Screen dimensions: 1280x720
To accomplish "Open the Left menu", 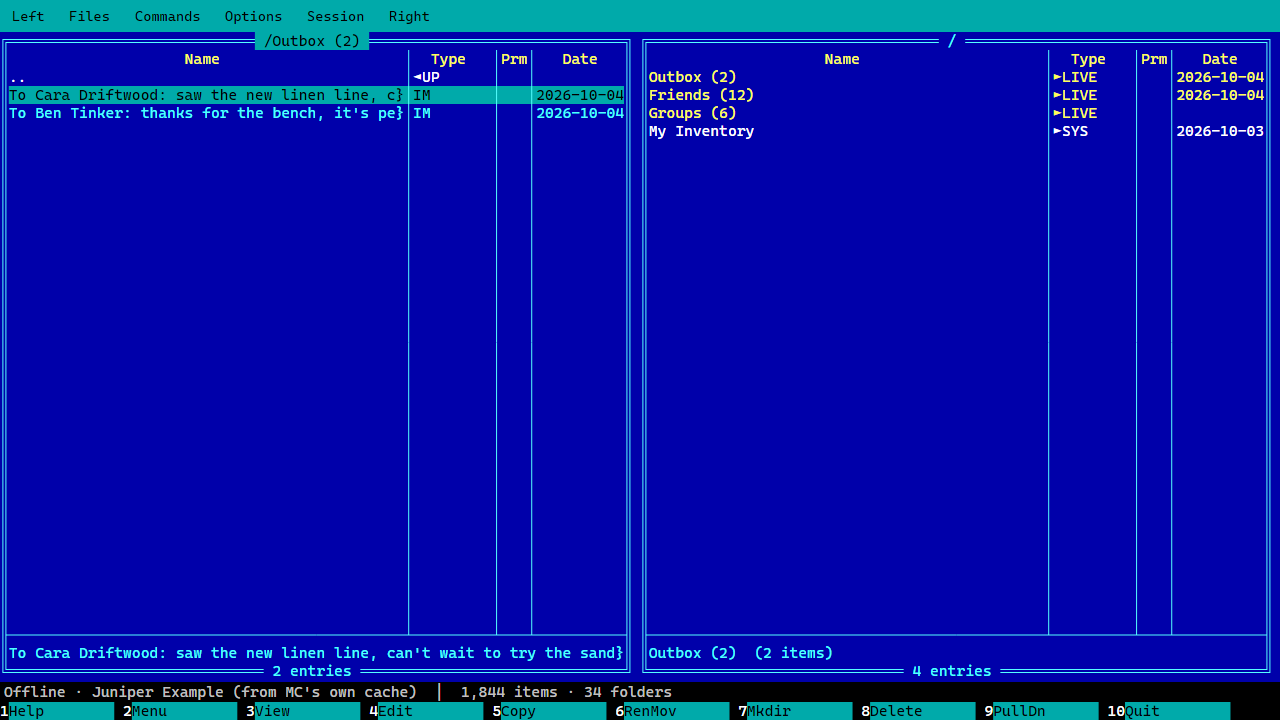I will [x=28, y=16].
